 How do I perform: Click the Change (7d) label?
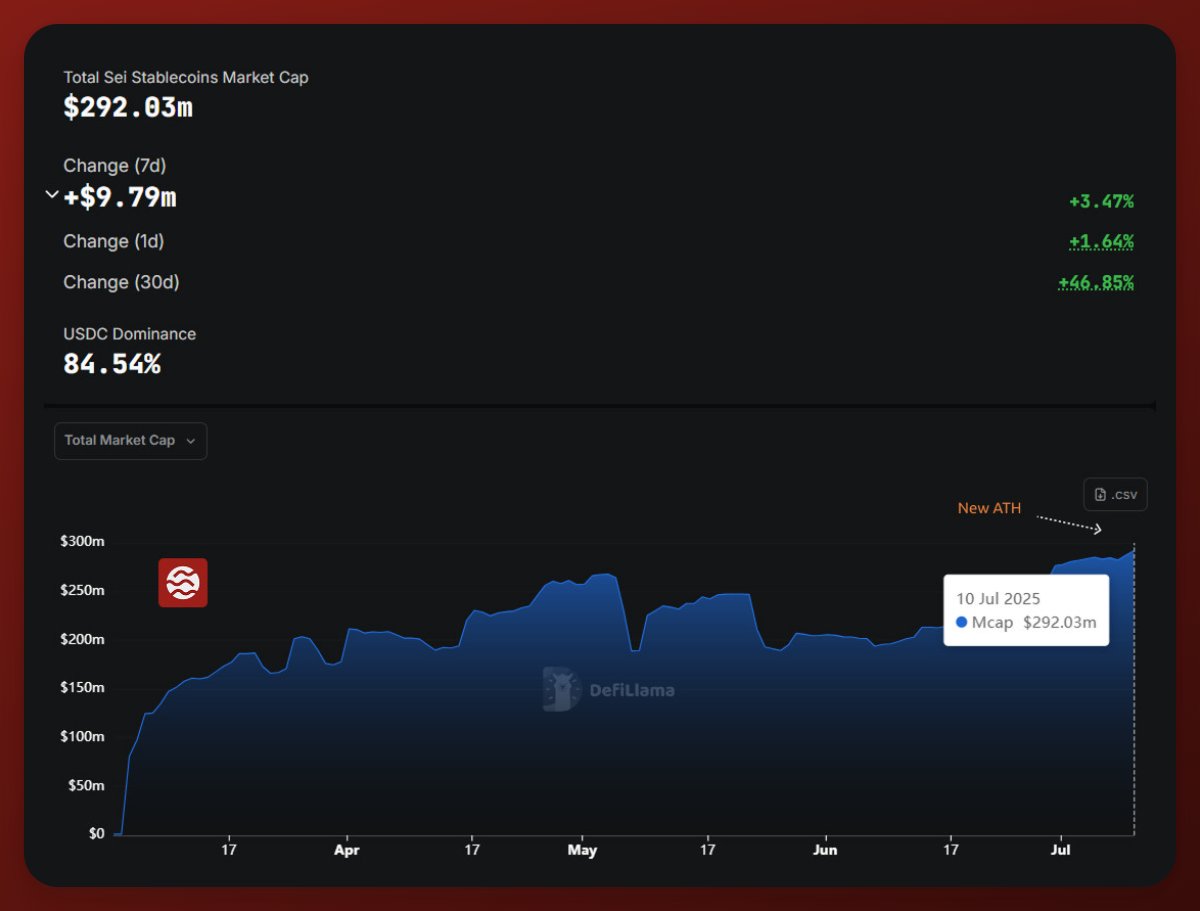(114, 165)
